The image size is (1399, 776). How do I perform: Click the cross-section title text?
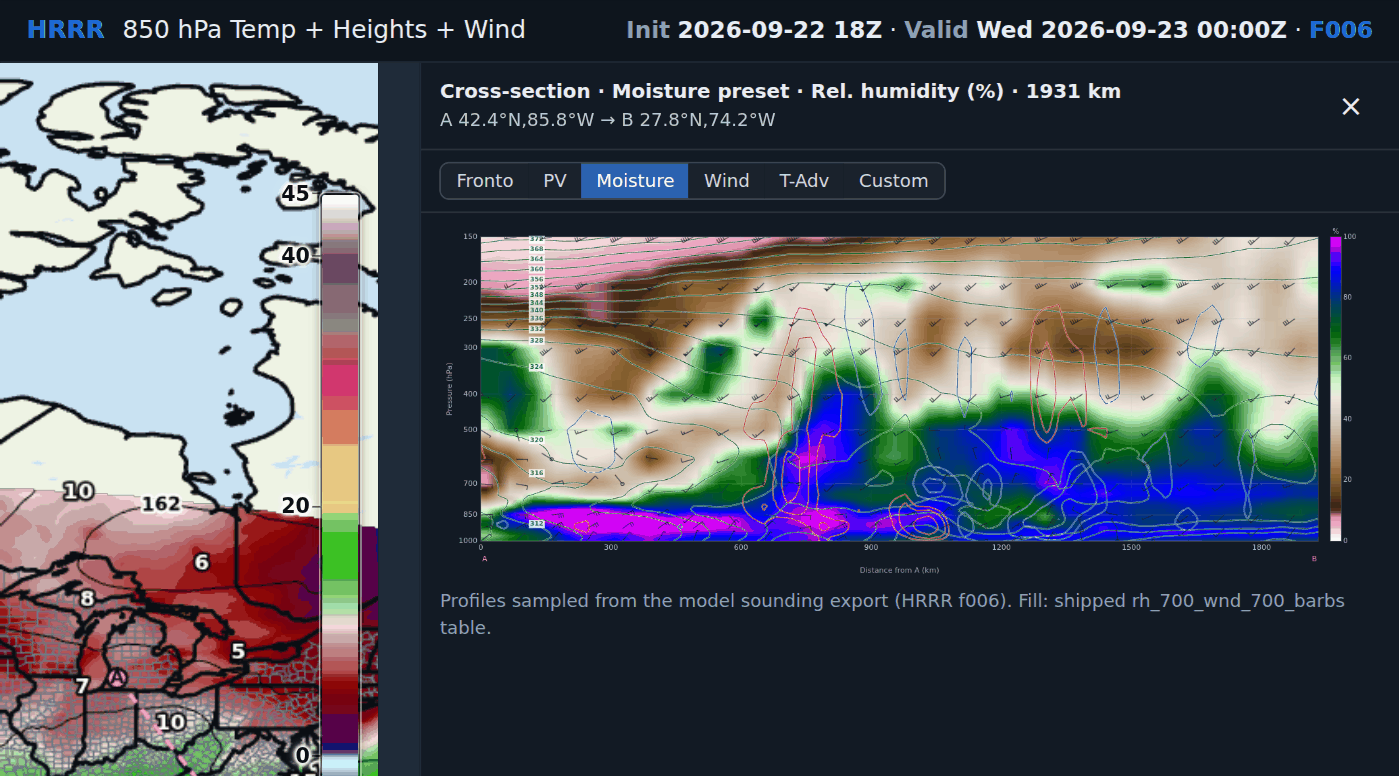coord(780,91)
